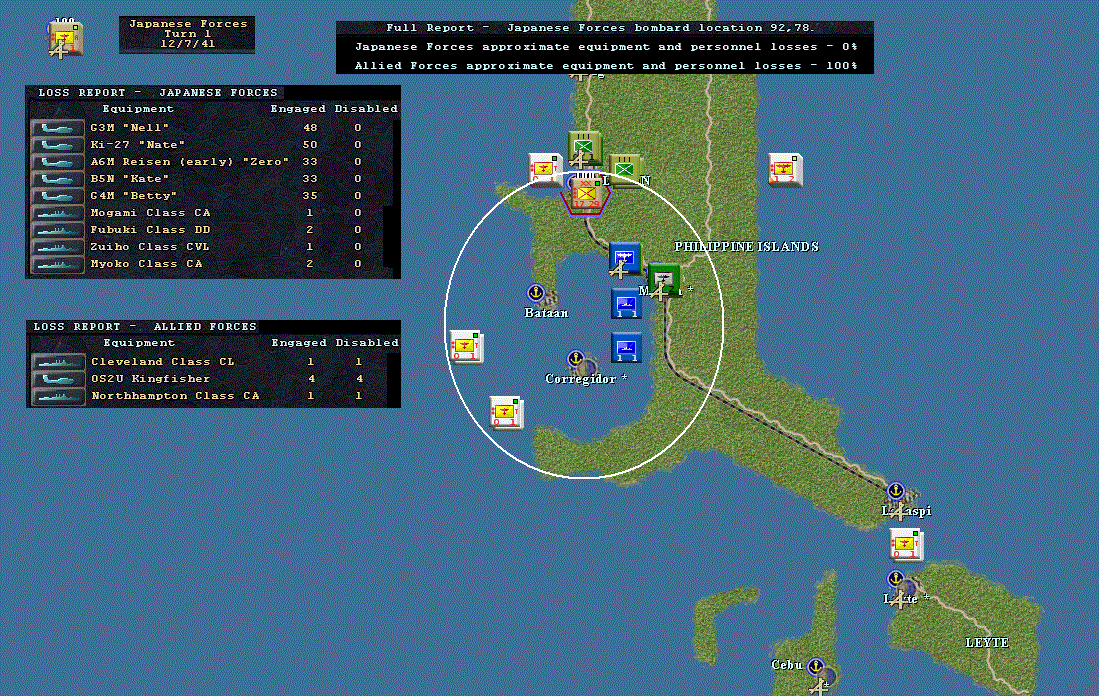The image size is (1099, 696).
Task: Click the Myoko Class CA ship icon
Action: [57, 264]
